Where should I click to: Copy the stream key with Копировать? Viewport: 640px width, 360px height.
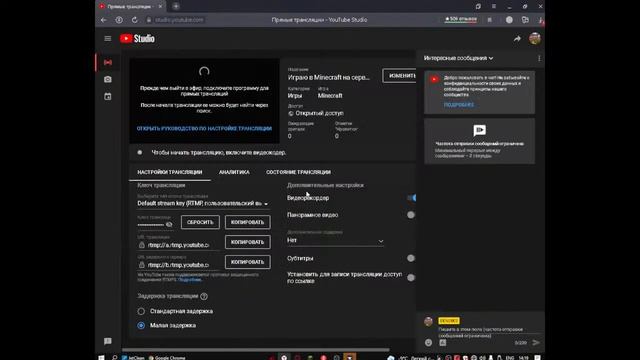tap(247, 222)
